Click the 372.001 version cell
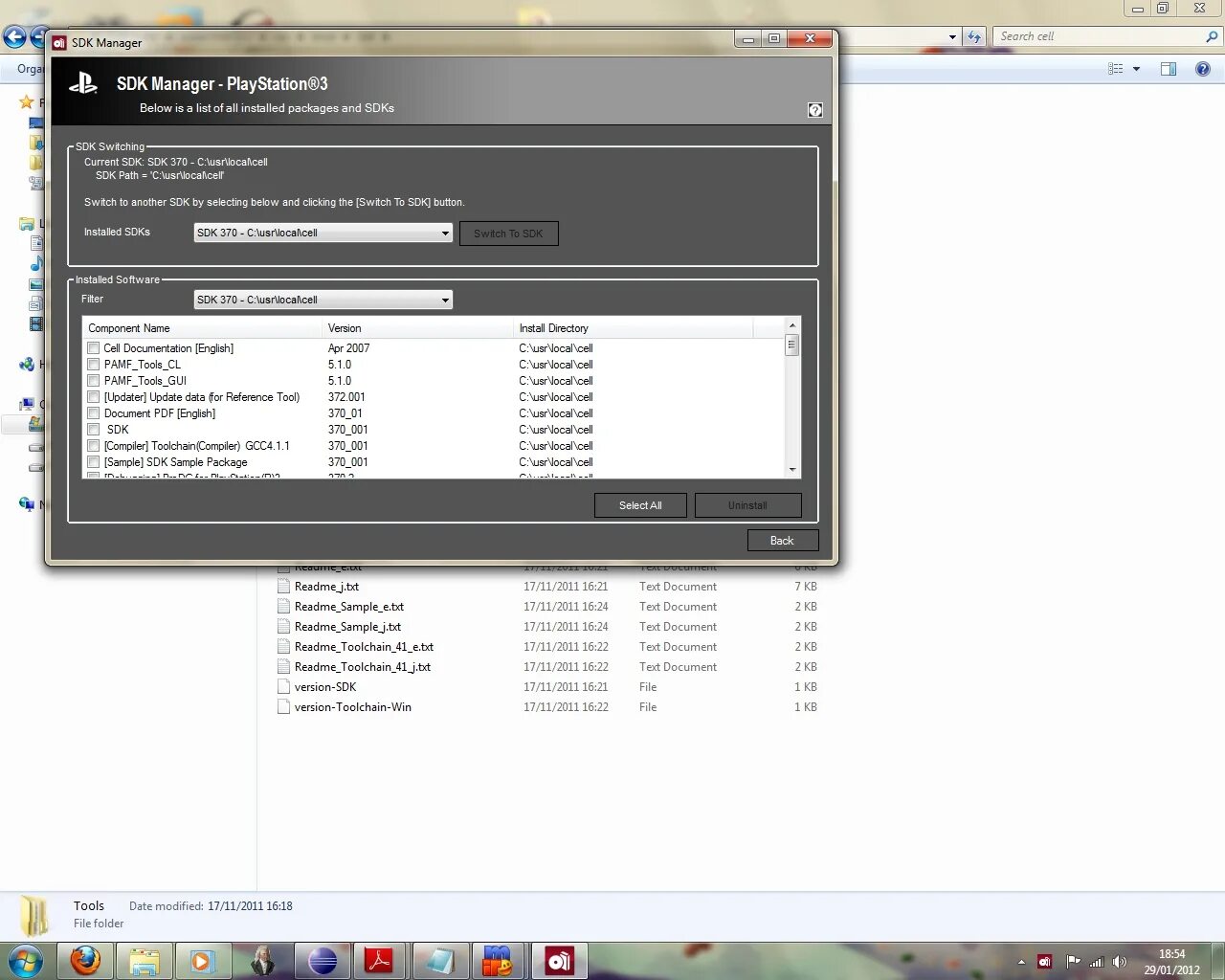This screenshot has width=1225, height=980. pos(346,397)
